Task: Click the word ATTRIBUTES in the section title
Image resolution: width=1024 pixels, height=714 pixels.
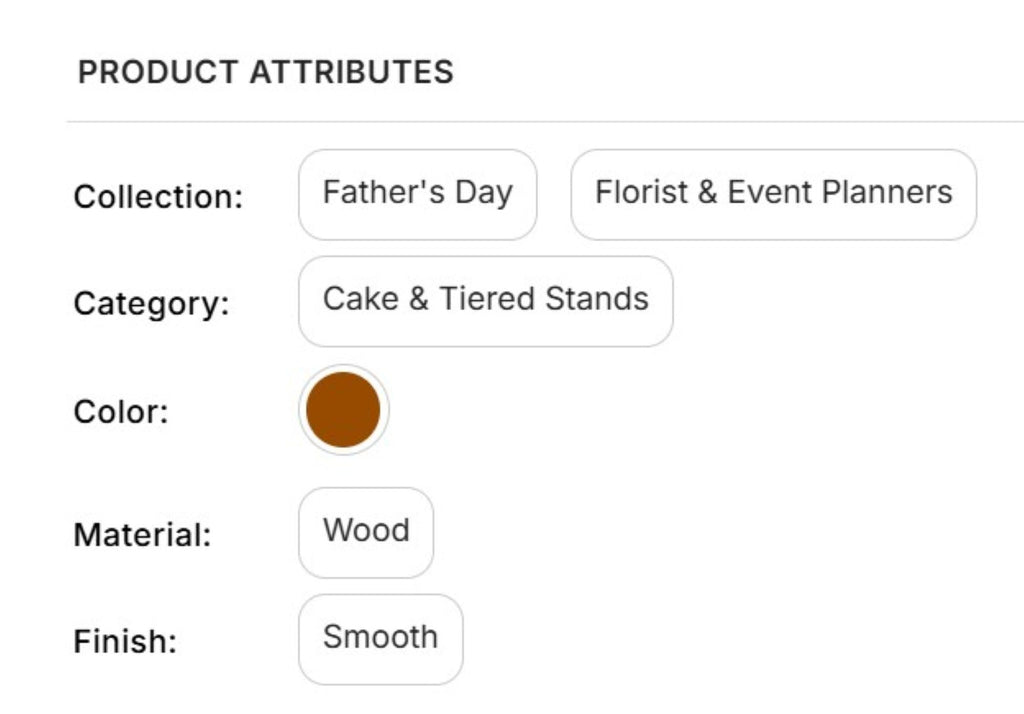Action: (x=351, y=72)
